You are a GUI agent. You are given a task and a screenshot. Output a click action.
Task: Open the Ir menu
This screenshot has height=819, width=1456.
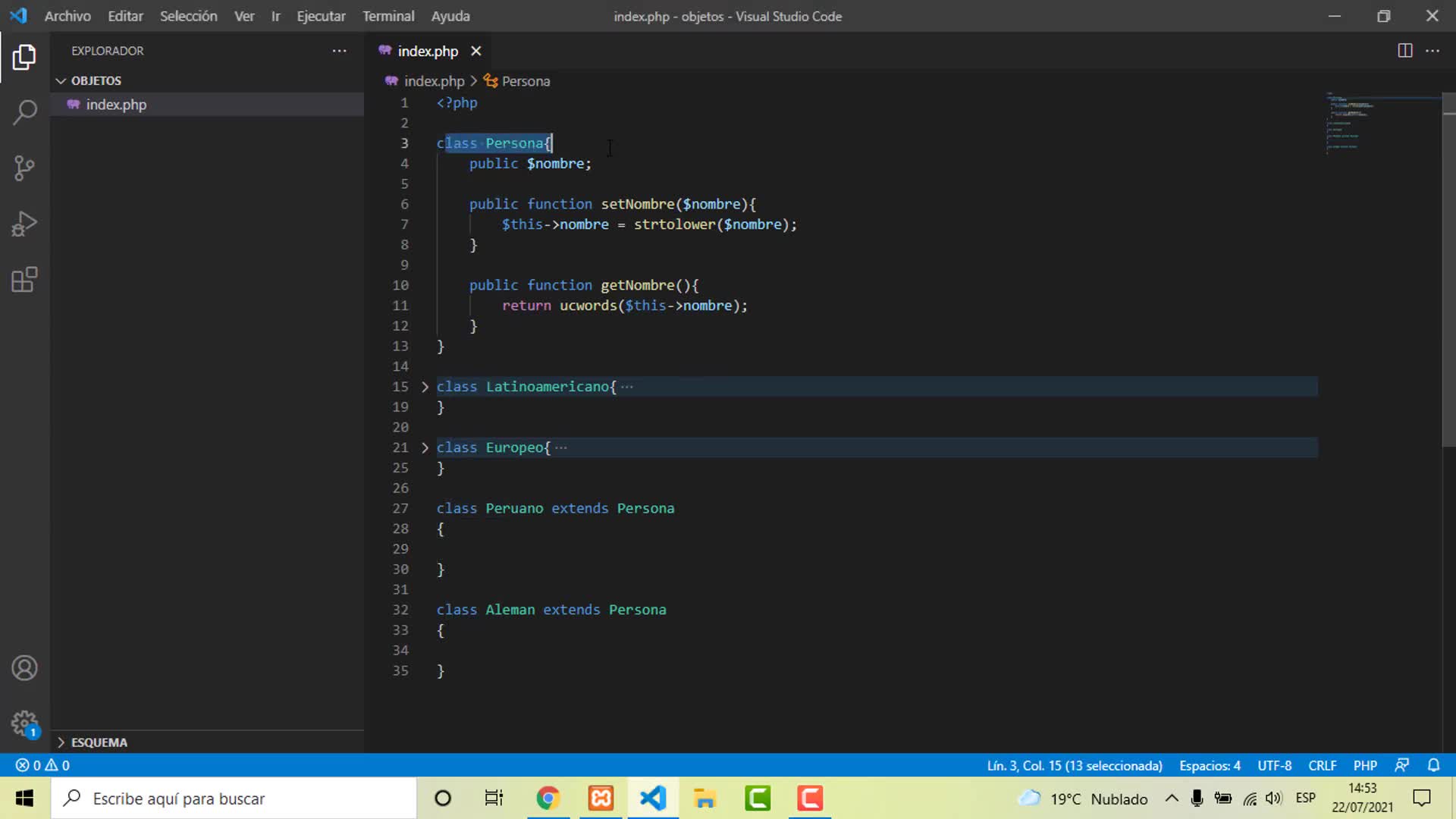point(276,16)
